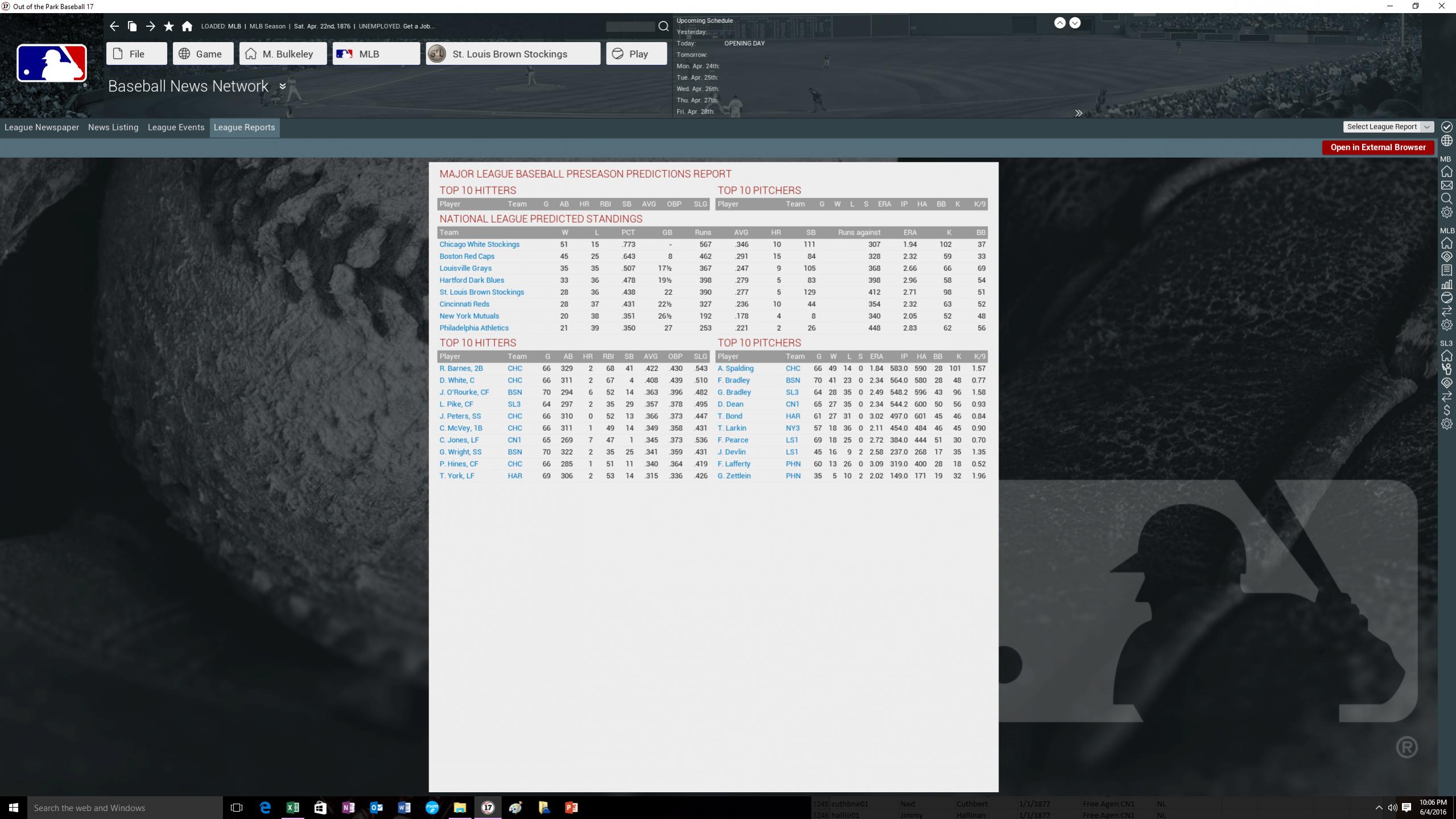Screen dimensions: 1456x819
Task: Open Excel from the Windows taskbar
Action: pyautogui.click(x=292, y=807)
